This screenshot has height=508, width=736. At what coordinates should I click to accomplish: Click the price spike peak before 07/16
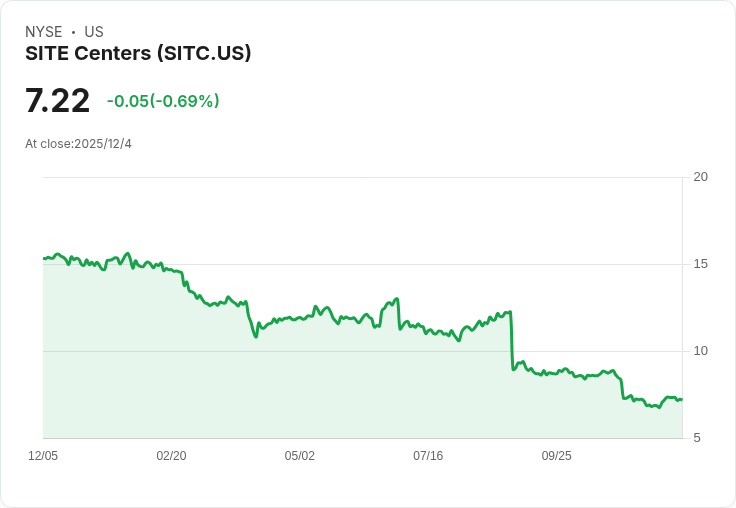(397, 299)
